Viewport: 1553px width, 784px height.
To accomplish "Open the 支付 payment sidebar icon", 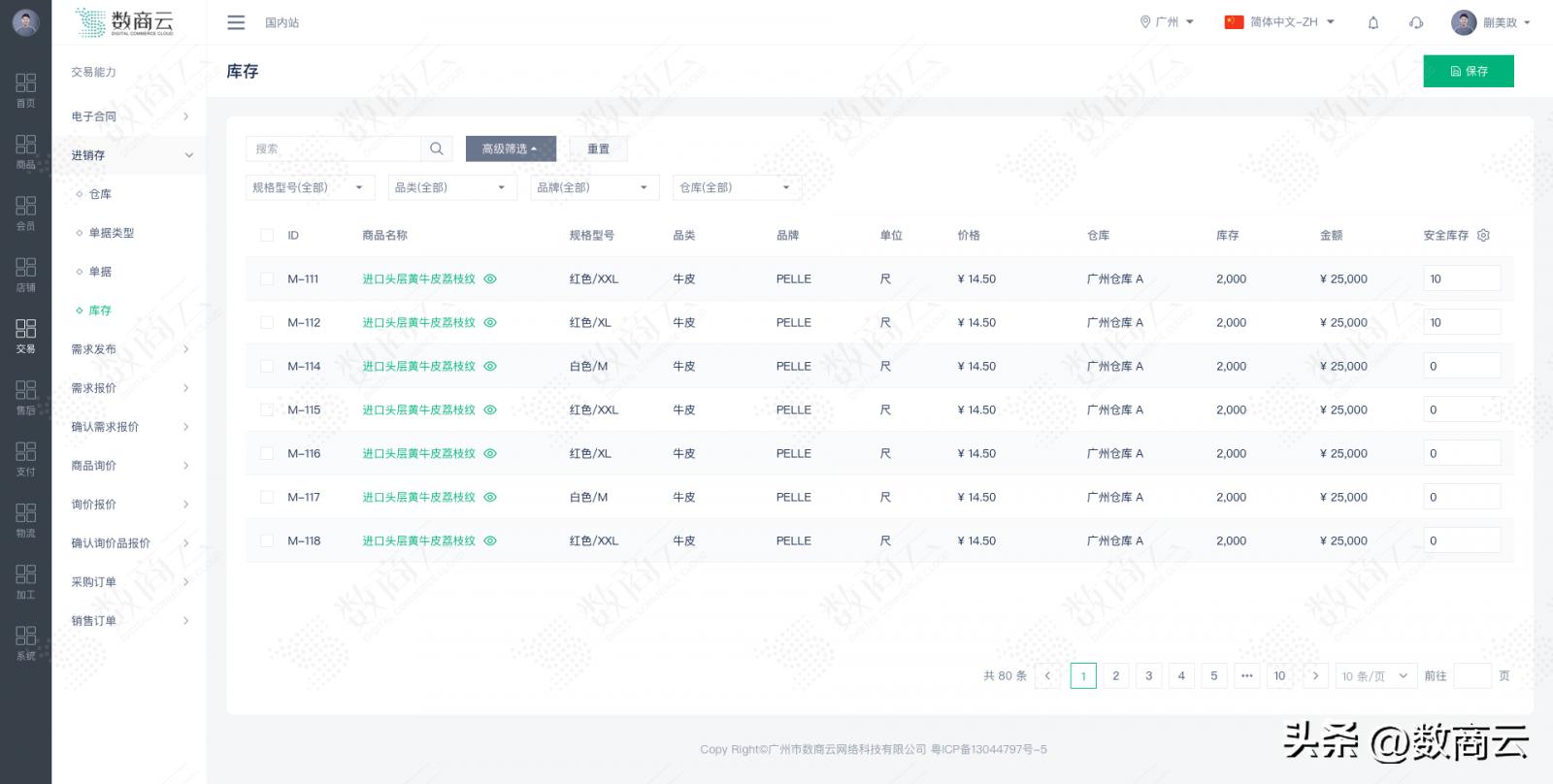I will pyautogui.click(x=26, y=458).
